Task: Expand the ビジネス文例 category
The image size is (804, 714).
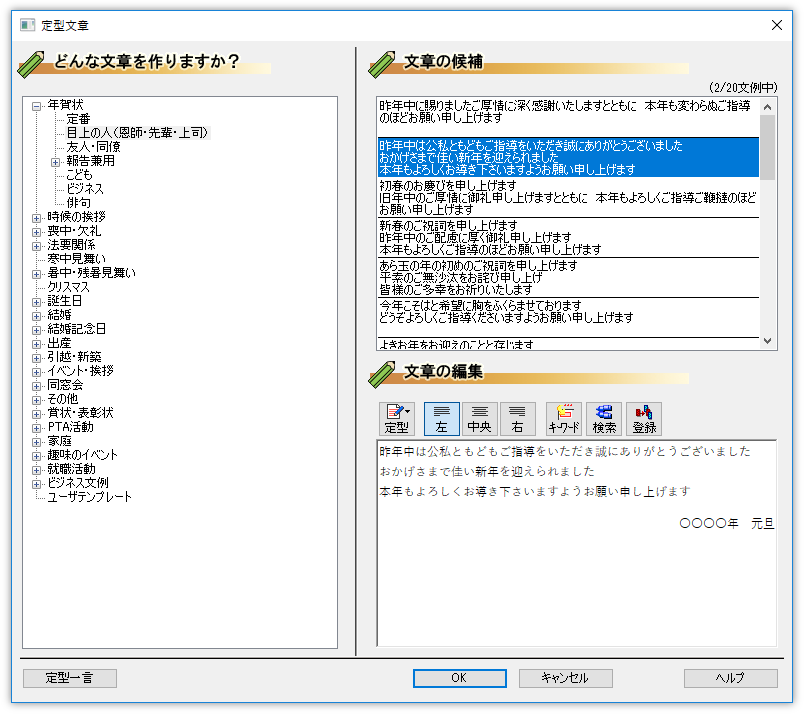Action: [x=36, y=484]
